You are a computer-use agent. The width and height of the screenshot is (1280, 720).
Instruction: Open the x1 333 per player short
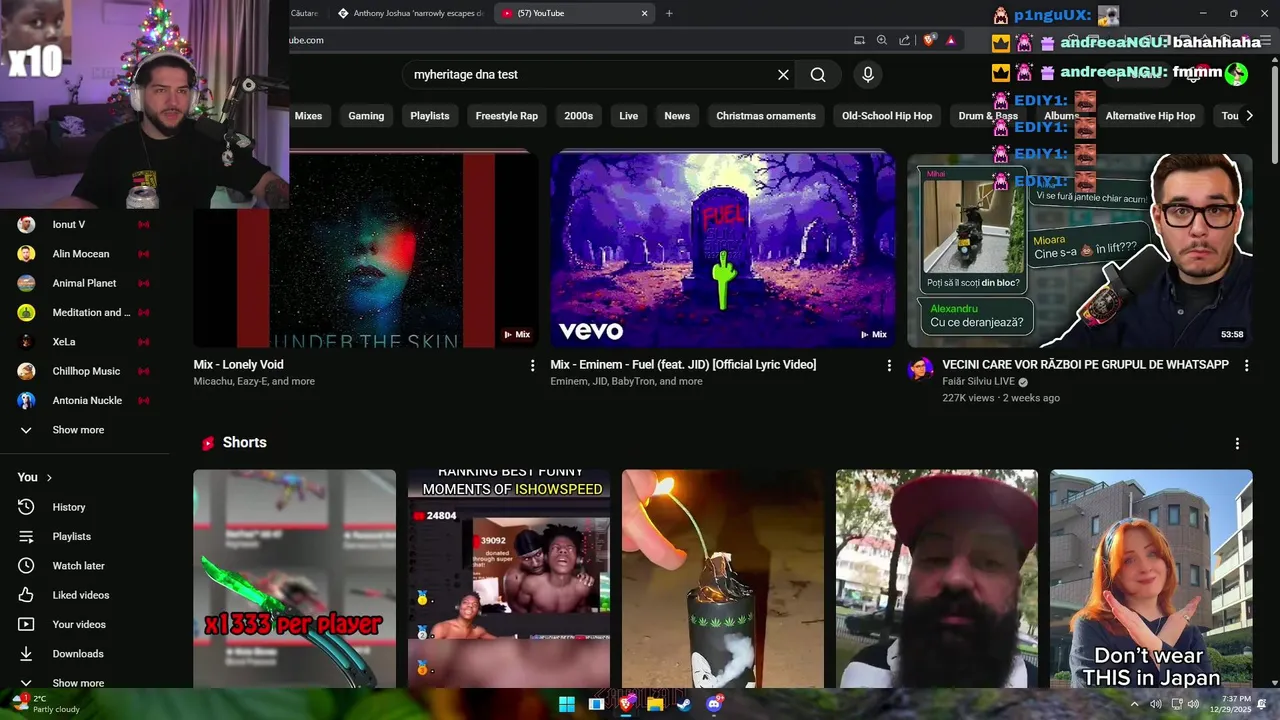pyautogui.click(x=294, y=578)
